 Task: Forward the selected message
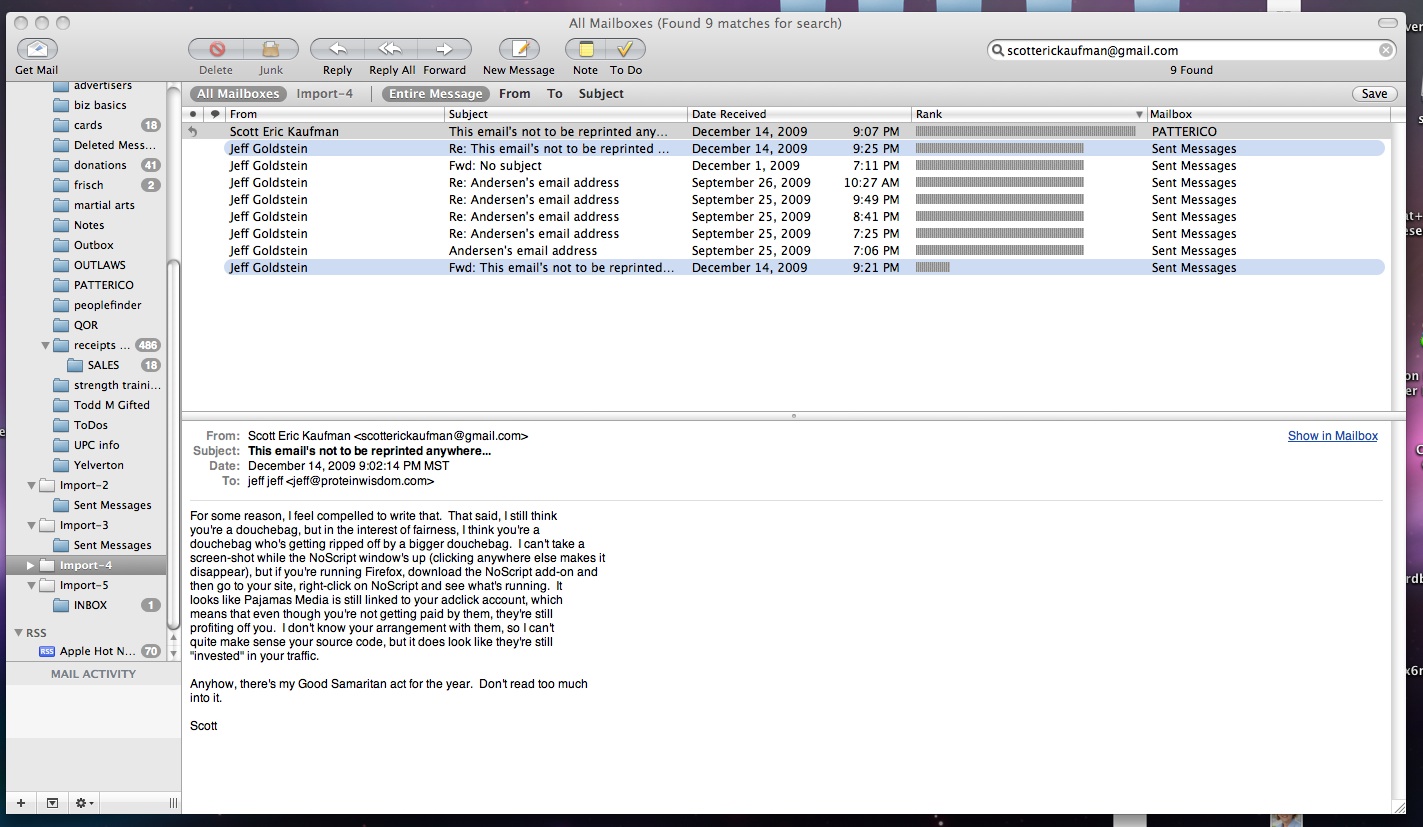click(445, 49)
